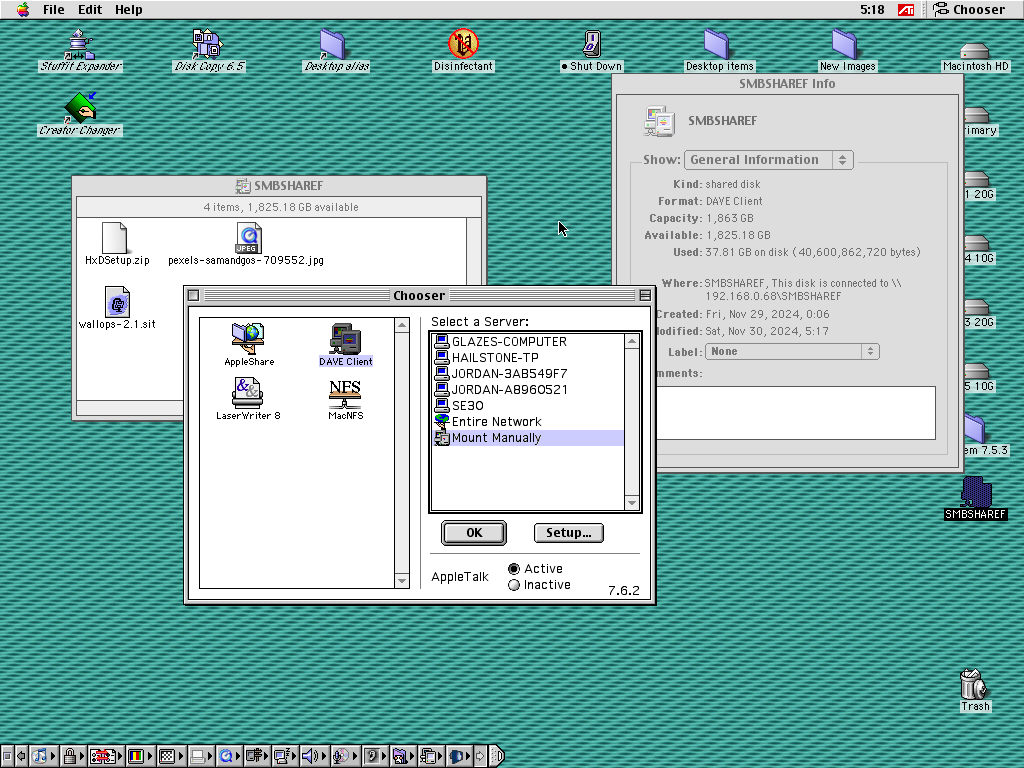This screenshot has width=1024, height=768.
Task: Select Mount Manually in server list
Action: [x=528, y=438]
